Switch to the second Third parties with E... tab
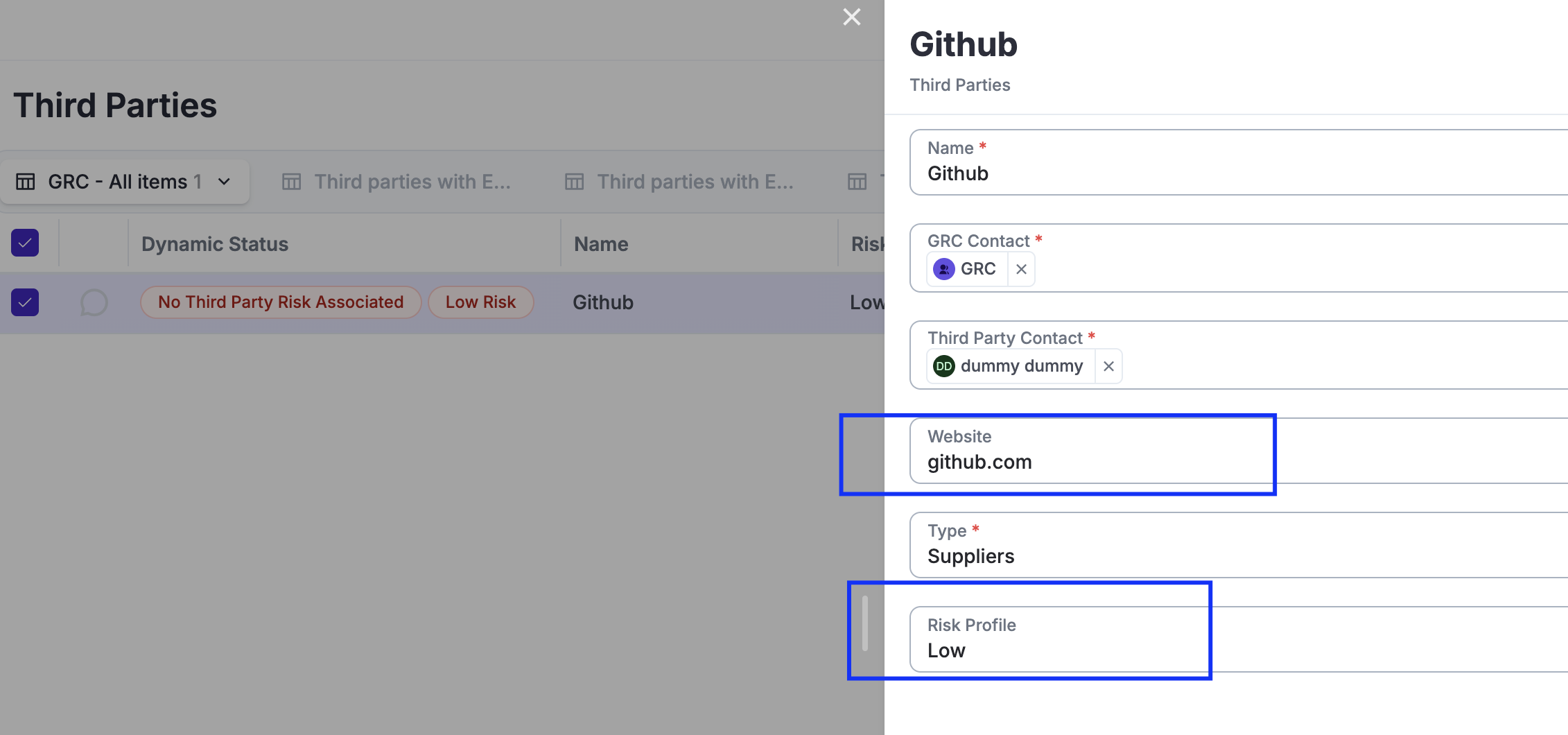 point(695,182)
